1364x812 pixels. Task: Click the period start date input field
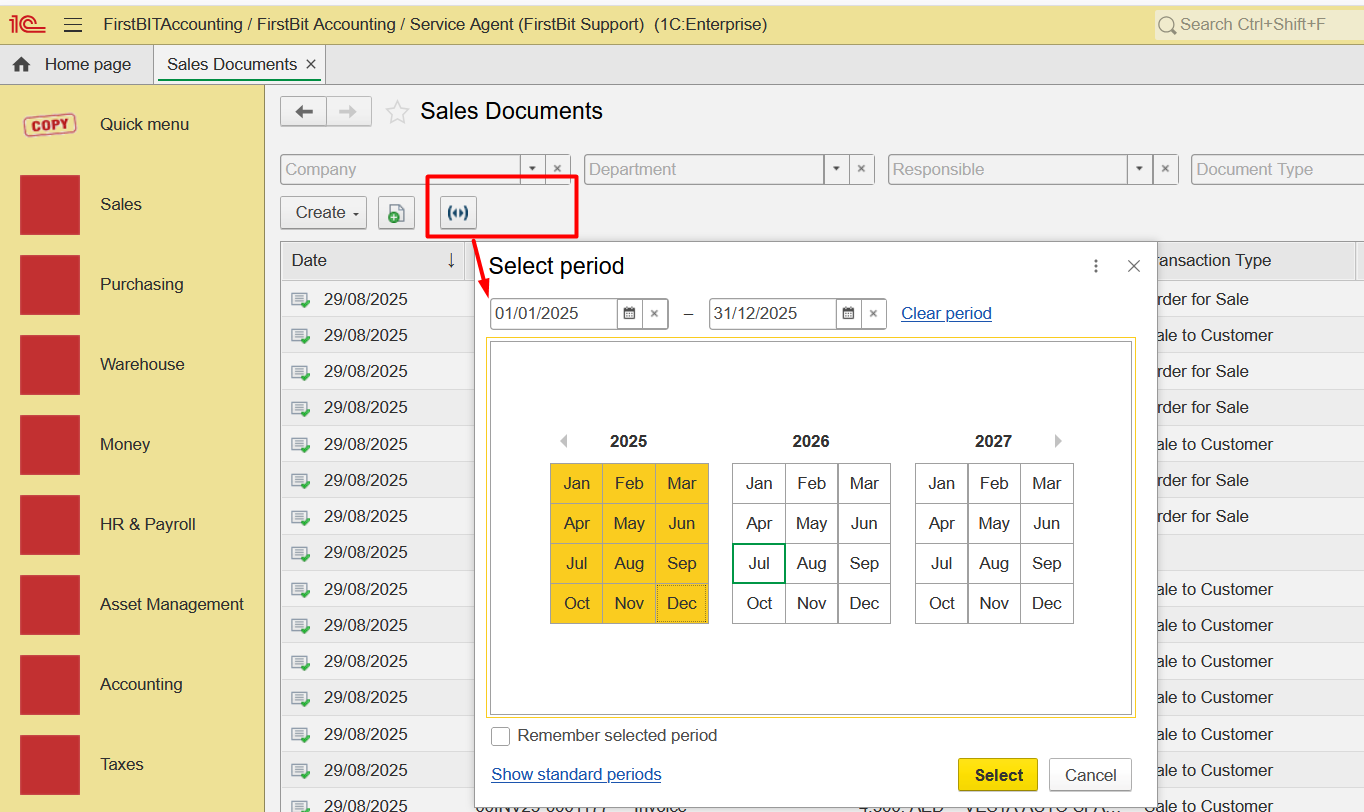554,314
